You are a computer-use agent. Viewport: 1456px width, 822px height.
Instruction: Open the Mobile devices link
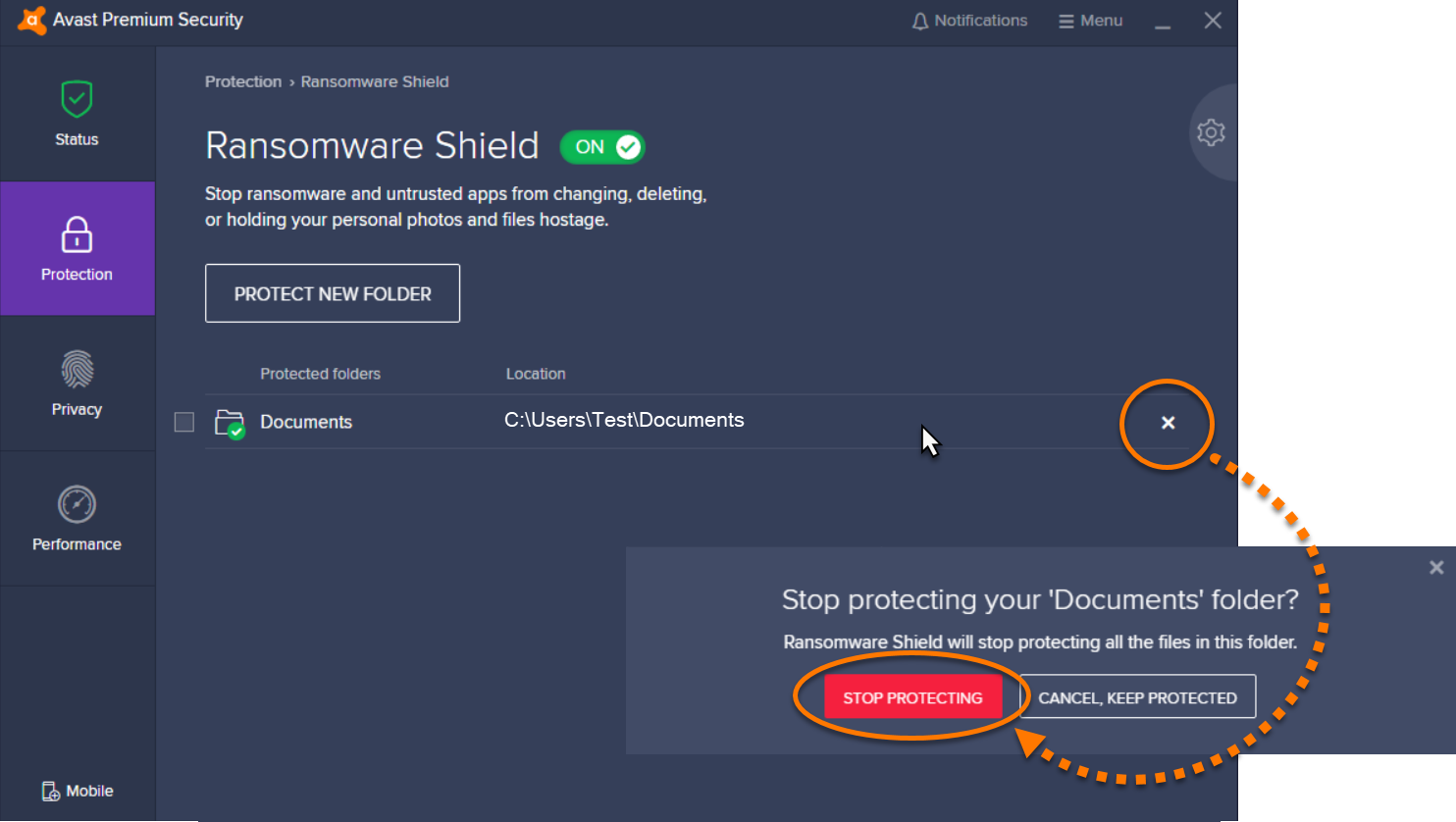tap(78, 791)
